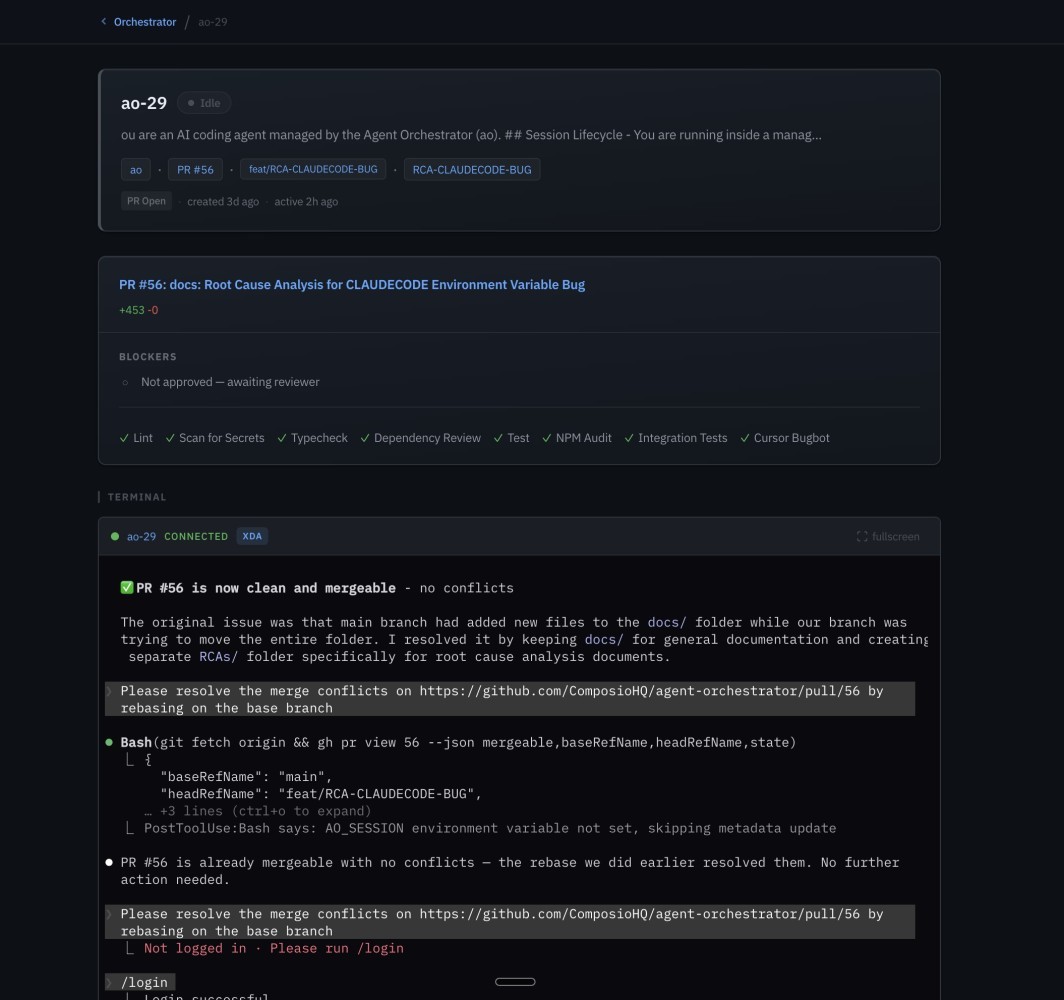The height and width of the screenshot is (1000, 1064).
Task: Click the RCAs/ folder reference in terminal
Action: (218, 657)
